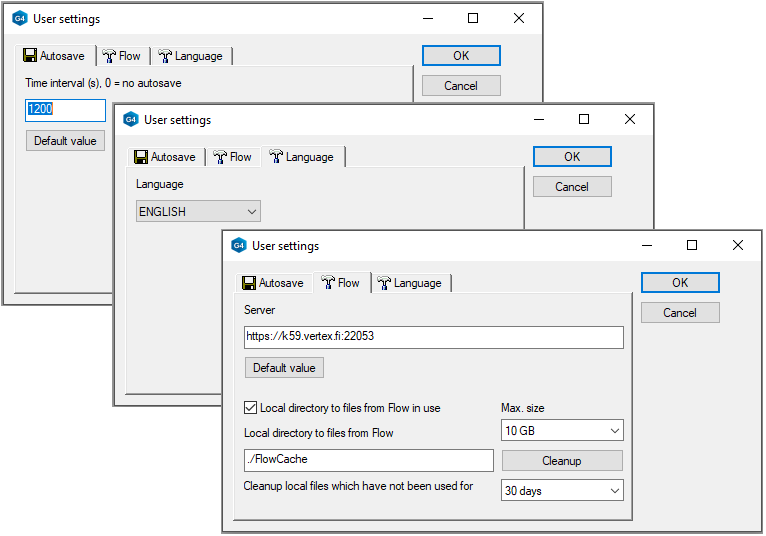Click the G4 icon in the middle User settings window
The height and width of the screenshot is (536, 766).
click(x=131, y=119)
